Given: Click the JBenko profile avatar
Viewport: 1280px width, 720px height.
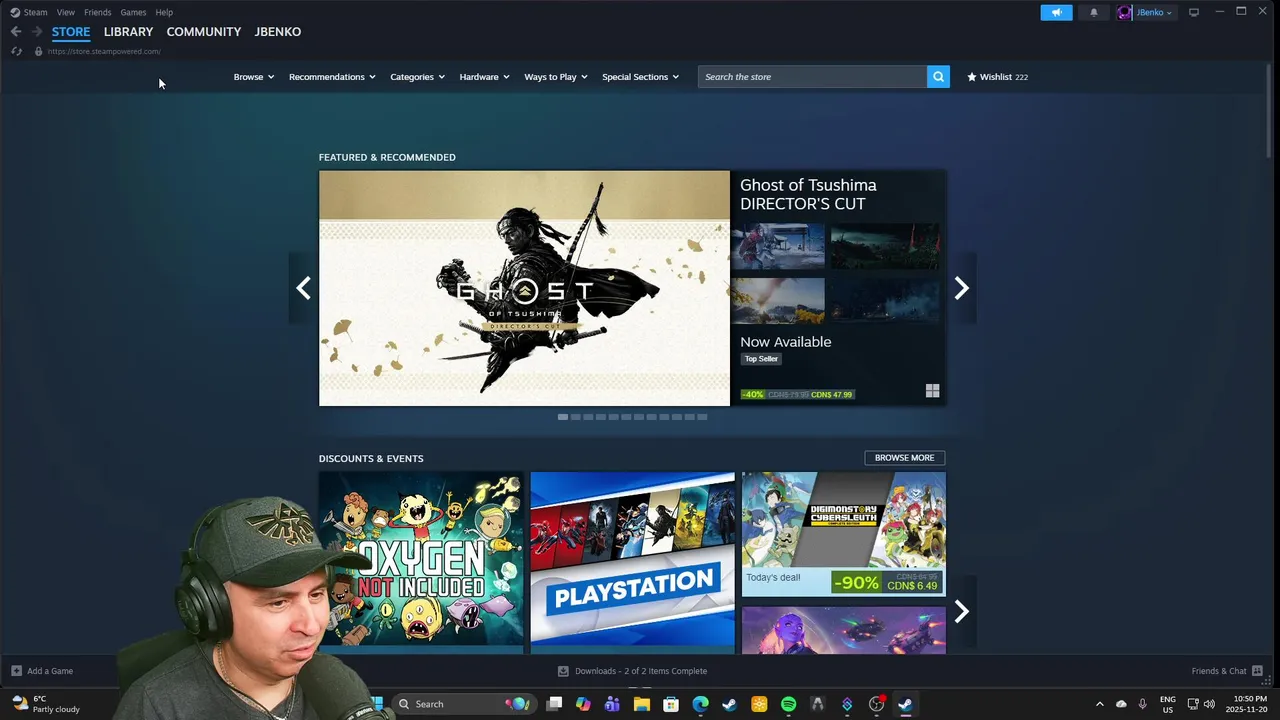Looking at the screenshot, I should point(1125,12).
